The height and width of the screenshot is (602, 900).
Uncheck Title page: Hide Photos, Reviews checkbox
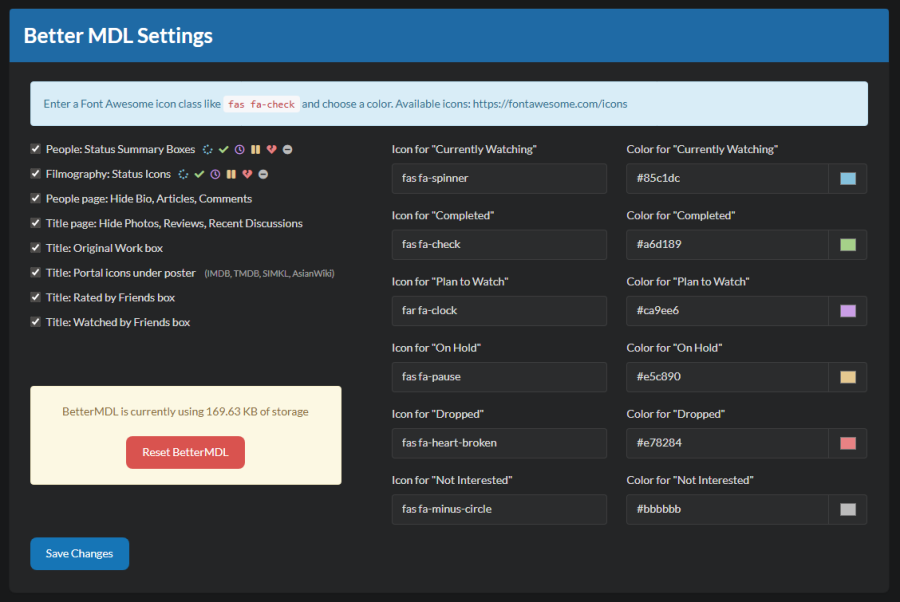coord(36,223)
